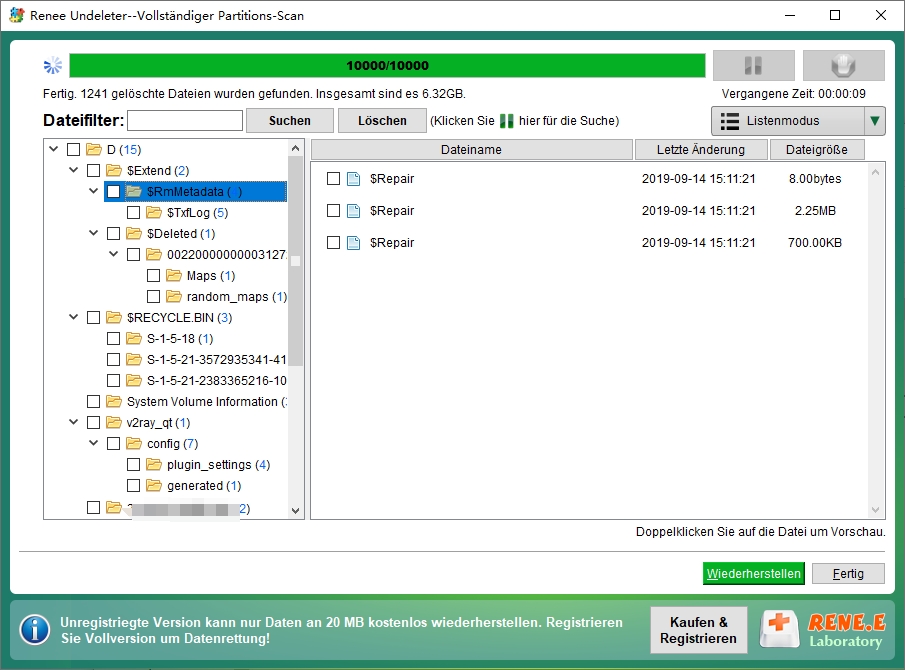The image size is (905, 670).
Task: Collapse the $RECYCLE.BIN tree node
Action: pyautogui.click(x=73, y=317)
